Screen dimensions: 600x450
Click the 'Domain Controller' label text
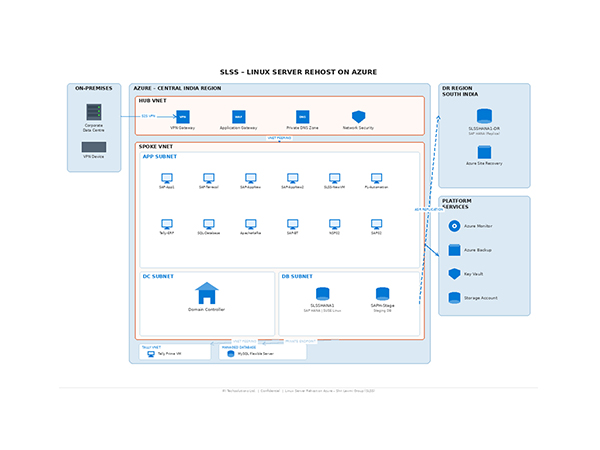(x=207, y=310)
